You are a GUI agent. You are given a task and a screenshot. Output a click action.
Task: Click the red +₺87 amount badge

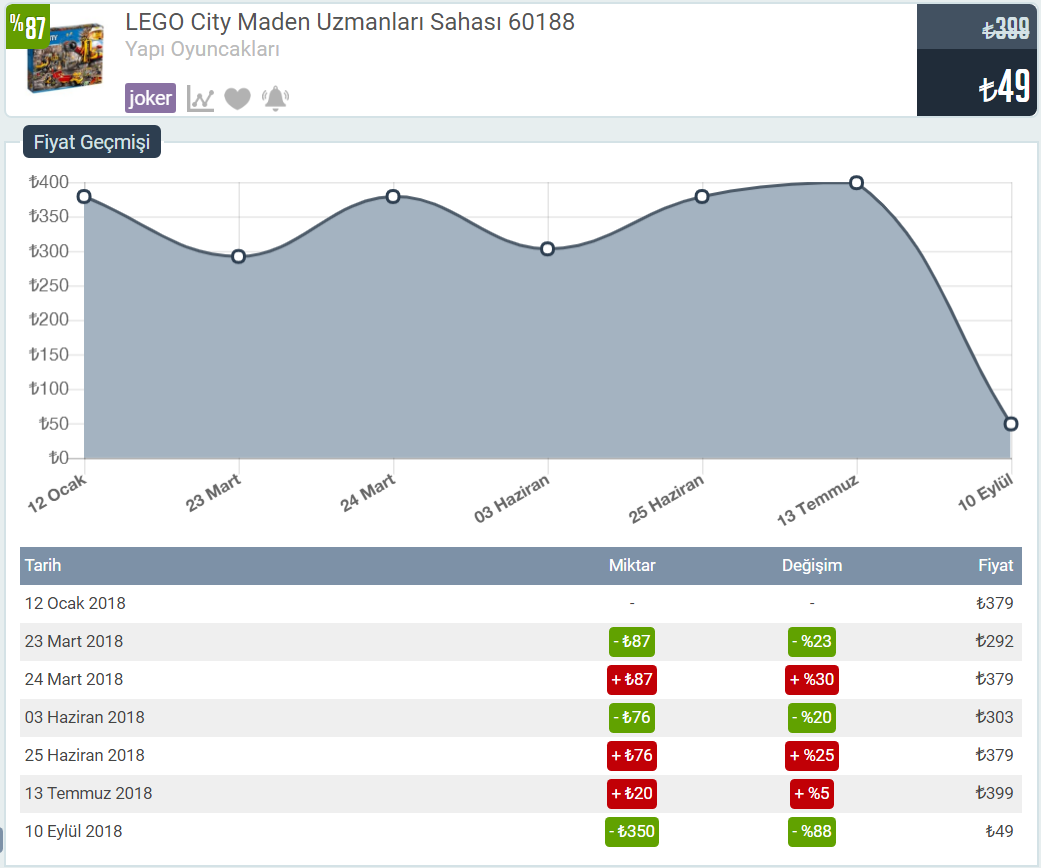[632, 679]
